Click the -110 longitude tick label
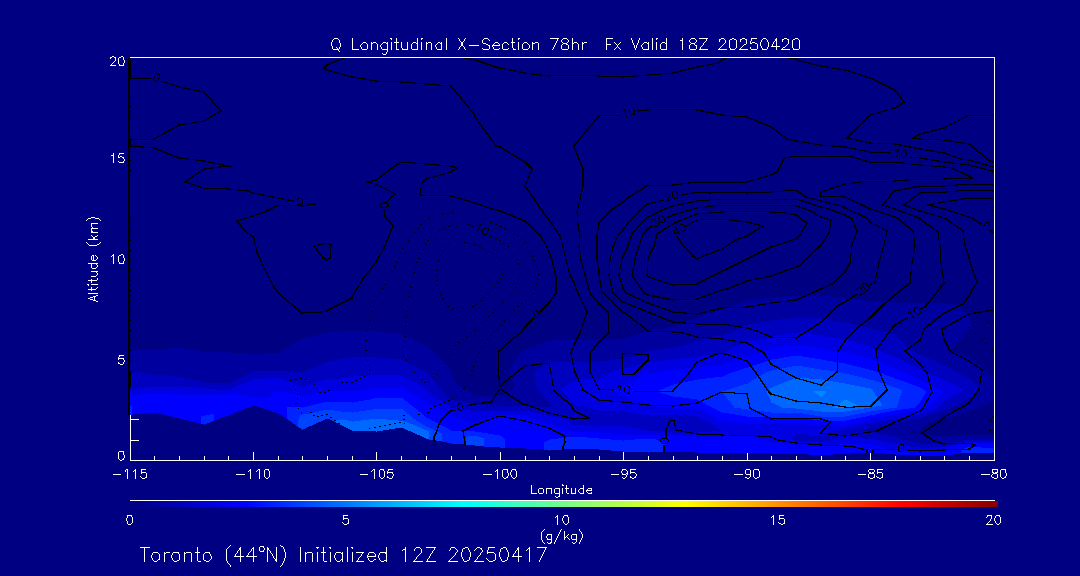The width and height of the screenshot is (1080, 576). [x=253, y=475]
